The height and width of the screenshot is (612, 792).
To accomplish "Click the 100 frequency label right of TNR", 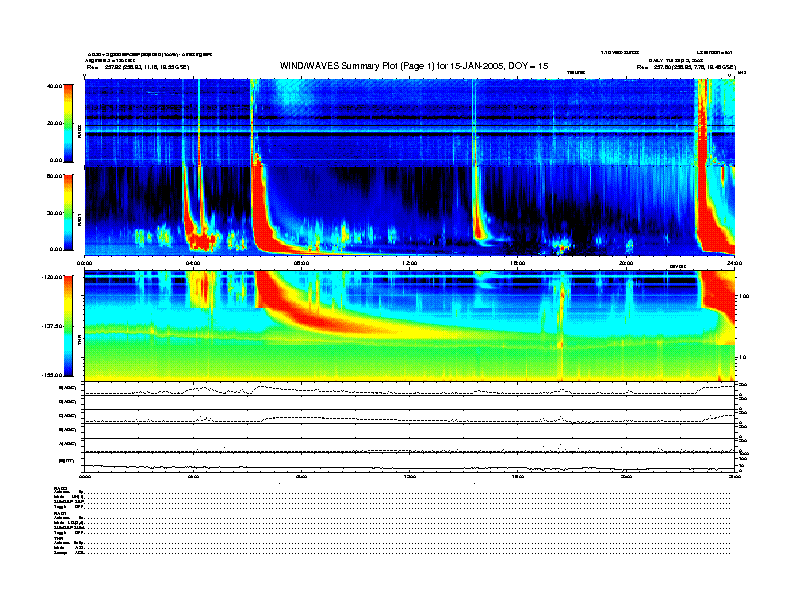I will click(x=744, y=296).
